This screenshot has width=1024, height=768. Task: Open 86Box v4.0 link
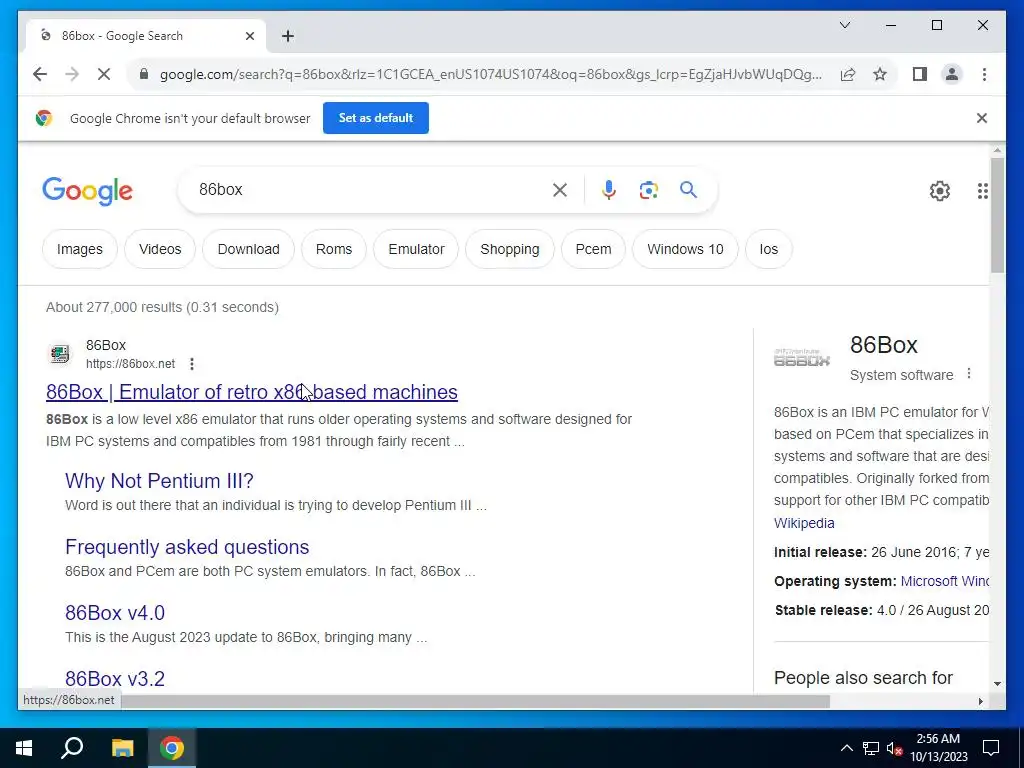(115, 613)
